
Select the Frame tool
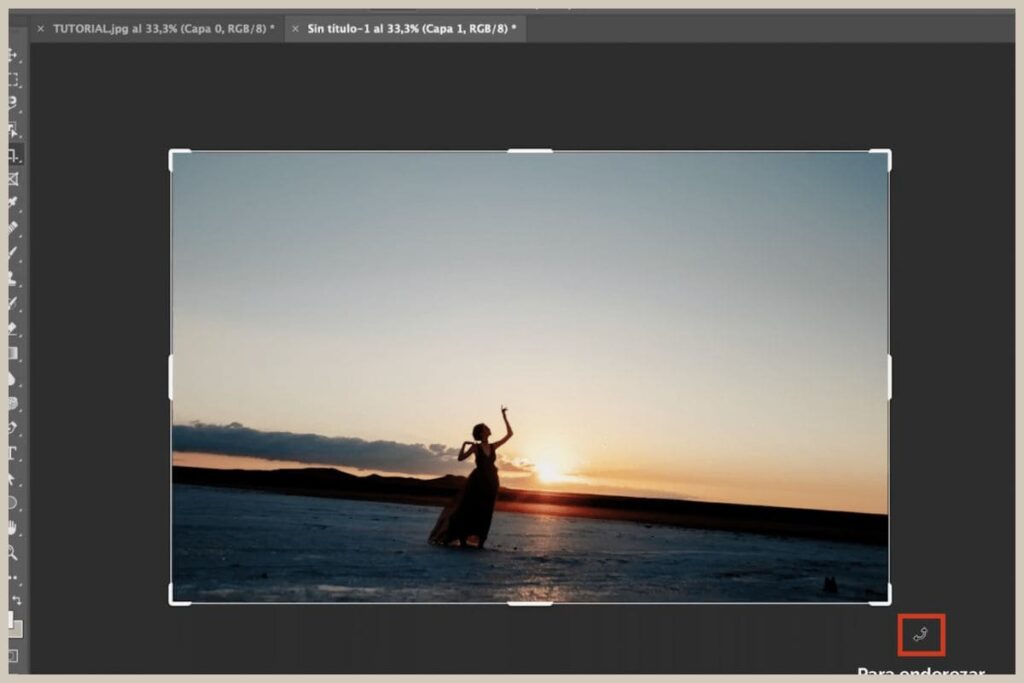point(12,179)
